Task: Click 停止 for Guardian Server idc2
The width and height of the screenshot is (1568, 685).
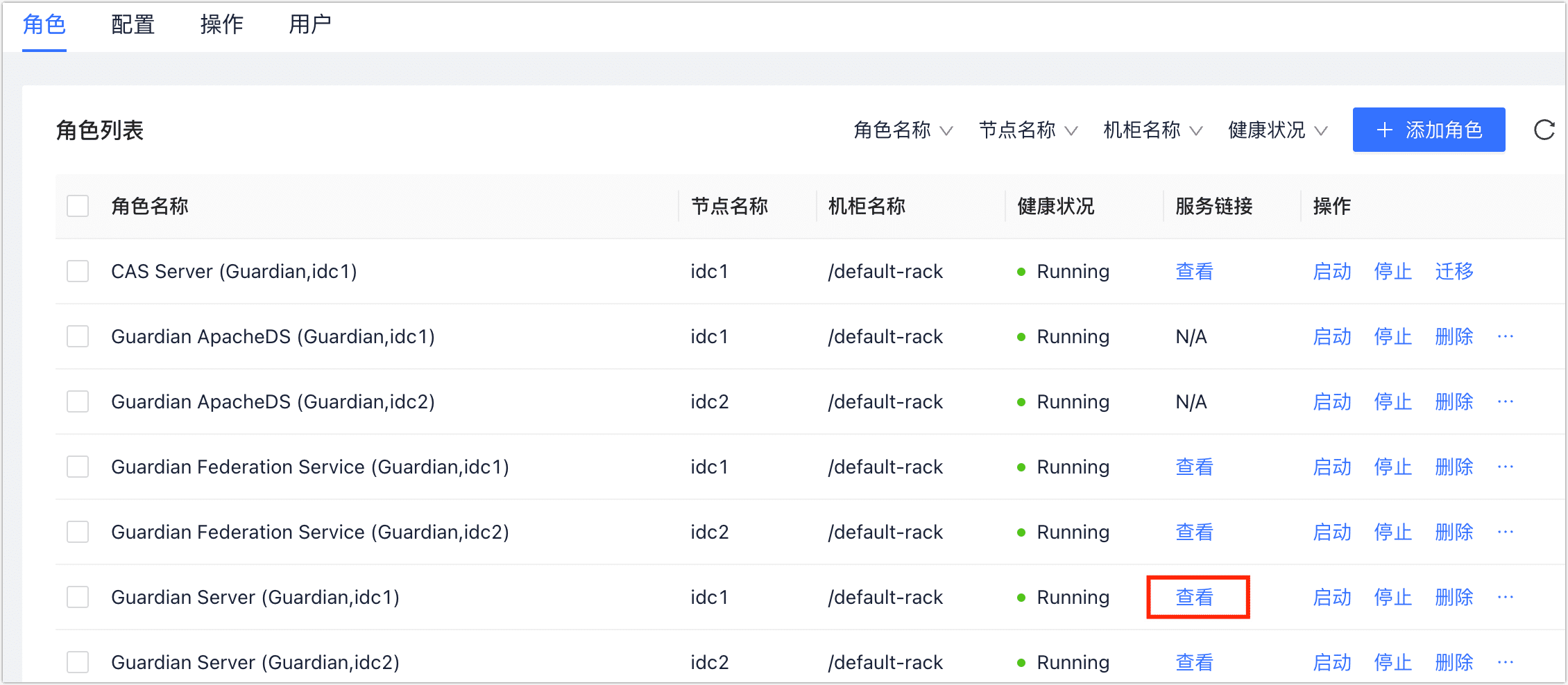Action: click(x=1393, y=662)
